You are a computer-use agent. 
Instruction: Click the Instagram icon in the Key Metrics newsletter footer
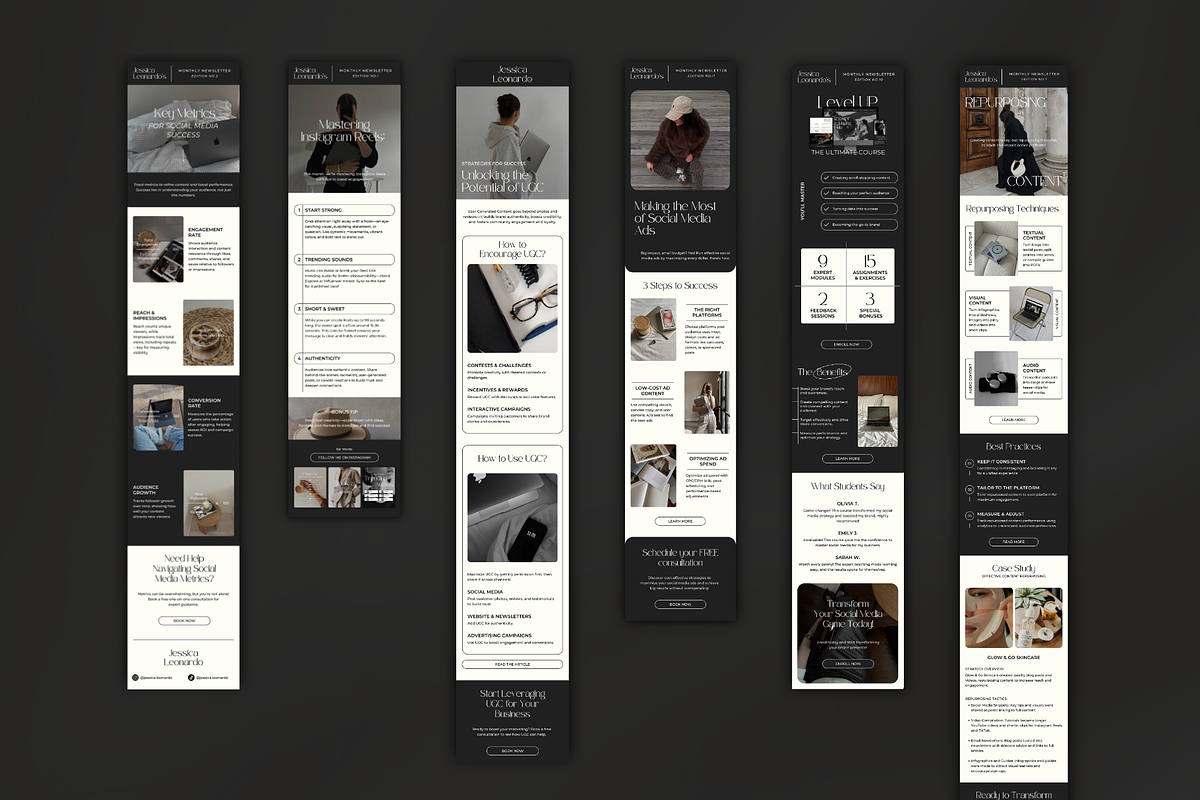(x=135, y=677)
